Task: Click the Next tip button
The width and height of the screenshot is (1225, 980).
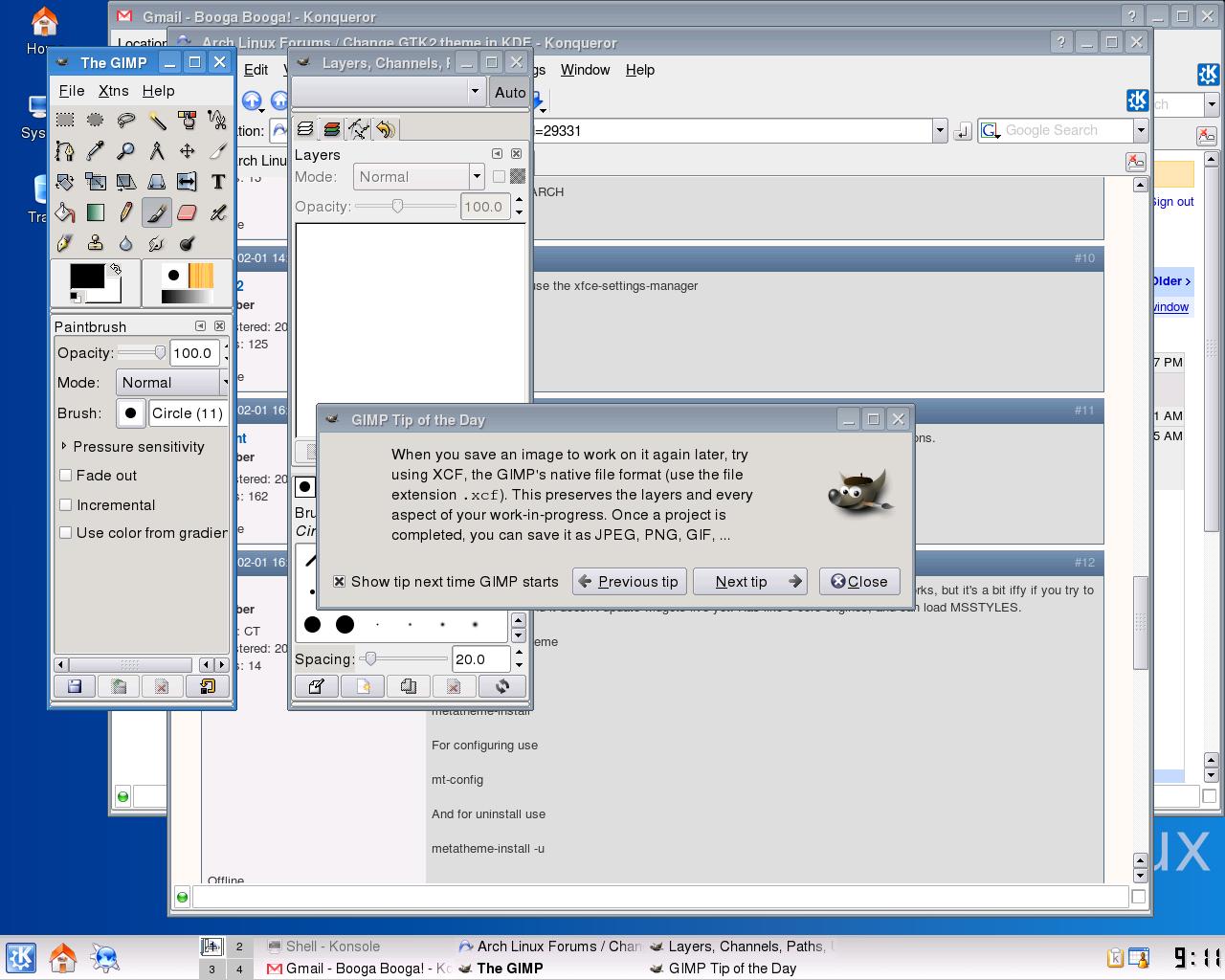Action: pyautogui.click(x=749, y=581)
